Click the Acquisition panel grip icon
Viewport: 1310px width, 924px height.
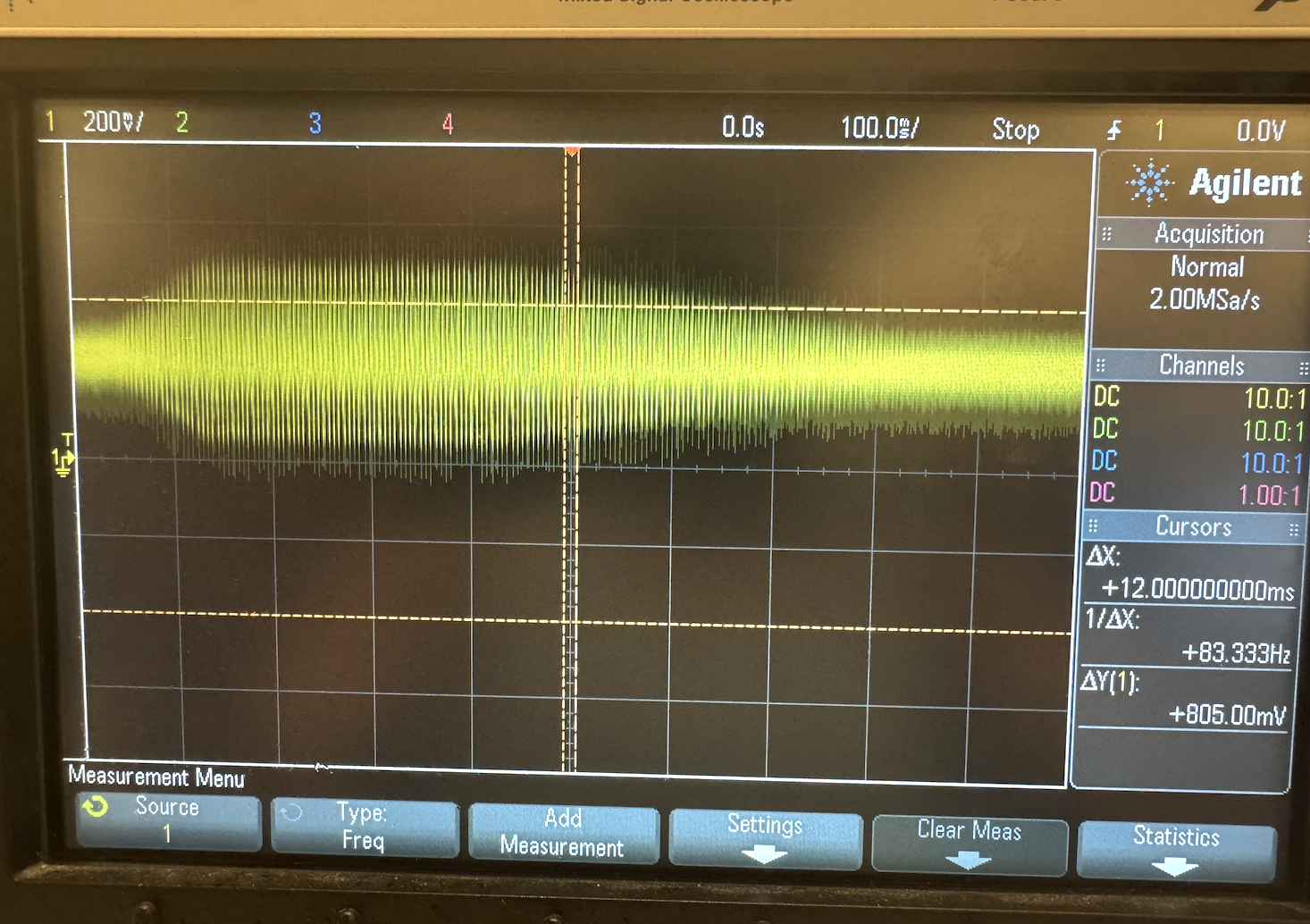coord(1108,234)
